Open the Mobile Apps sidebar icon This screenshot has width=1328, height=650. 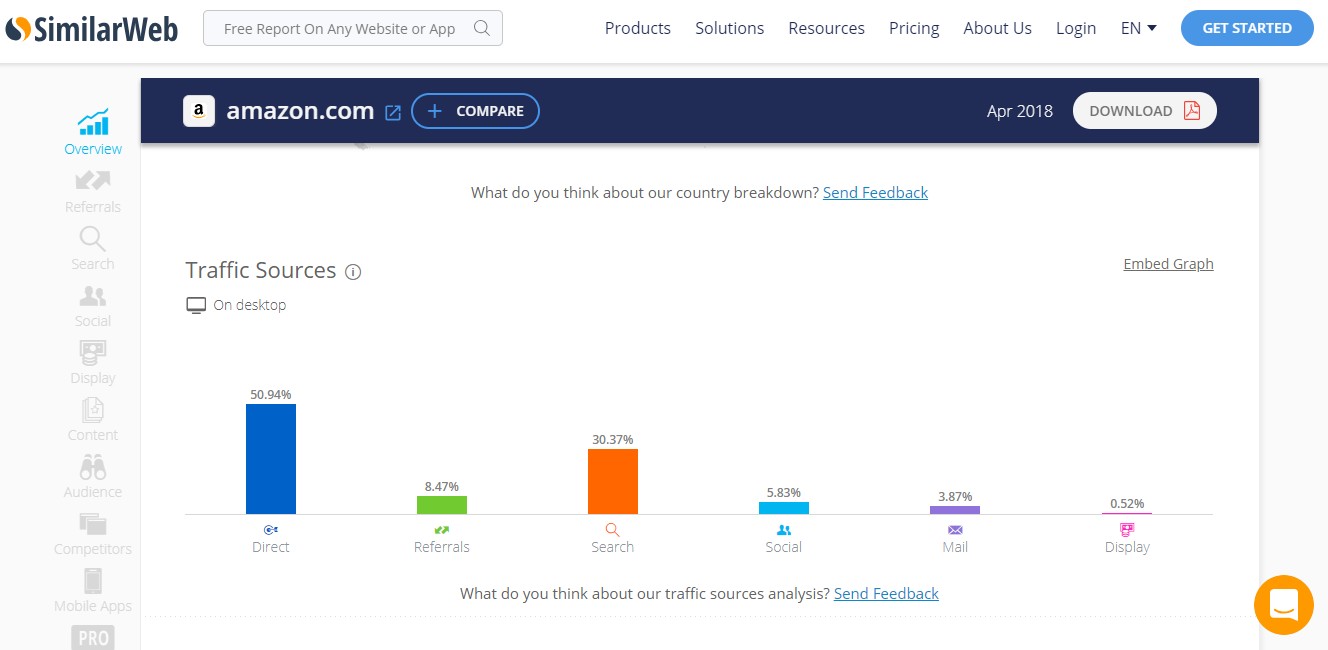tap(93, 580)
